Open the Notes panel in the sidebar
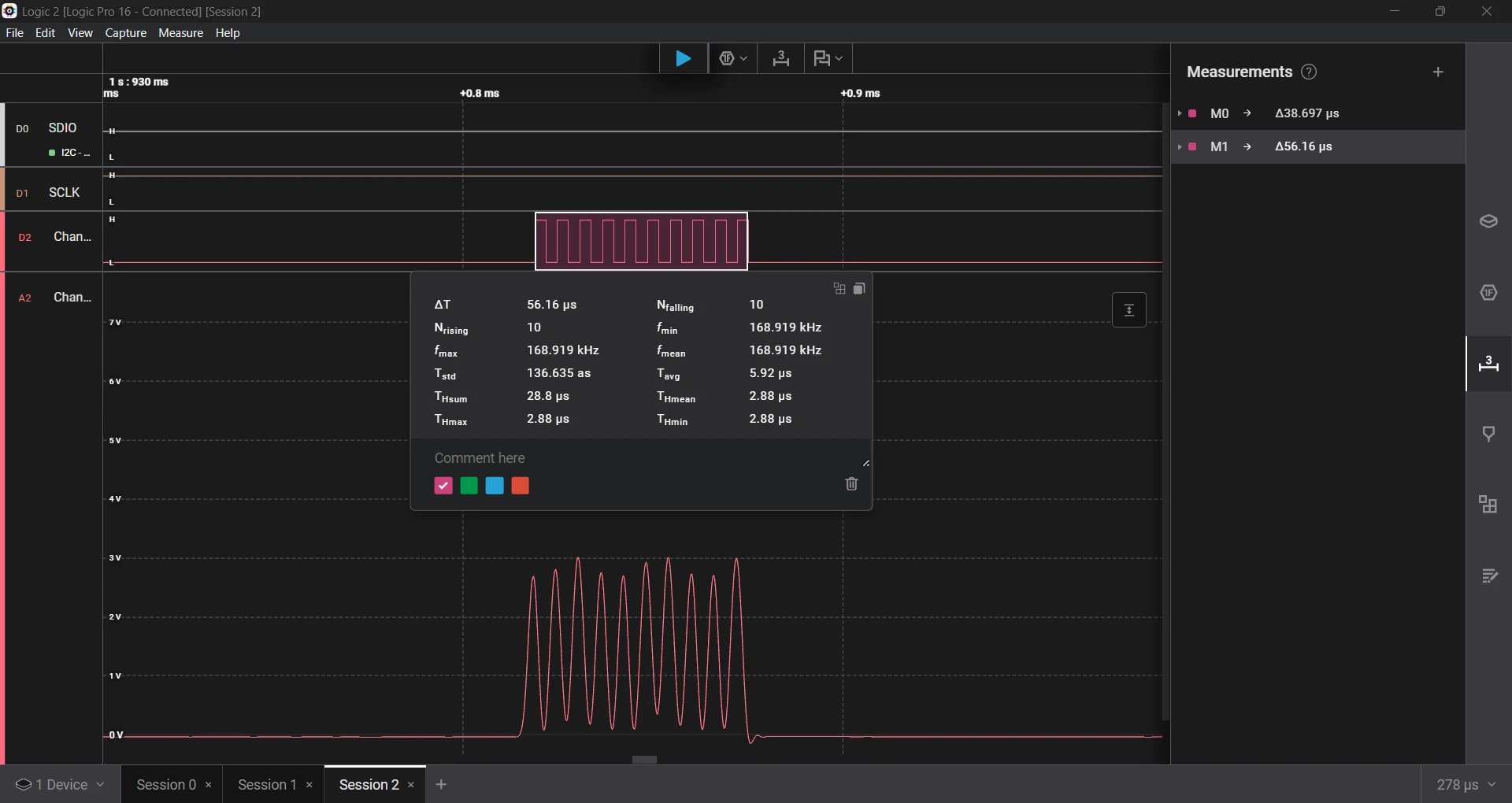Screen dimensions: 1512x803 (x=1488, y=576)
